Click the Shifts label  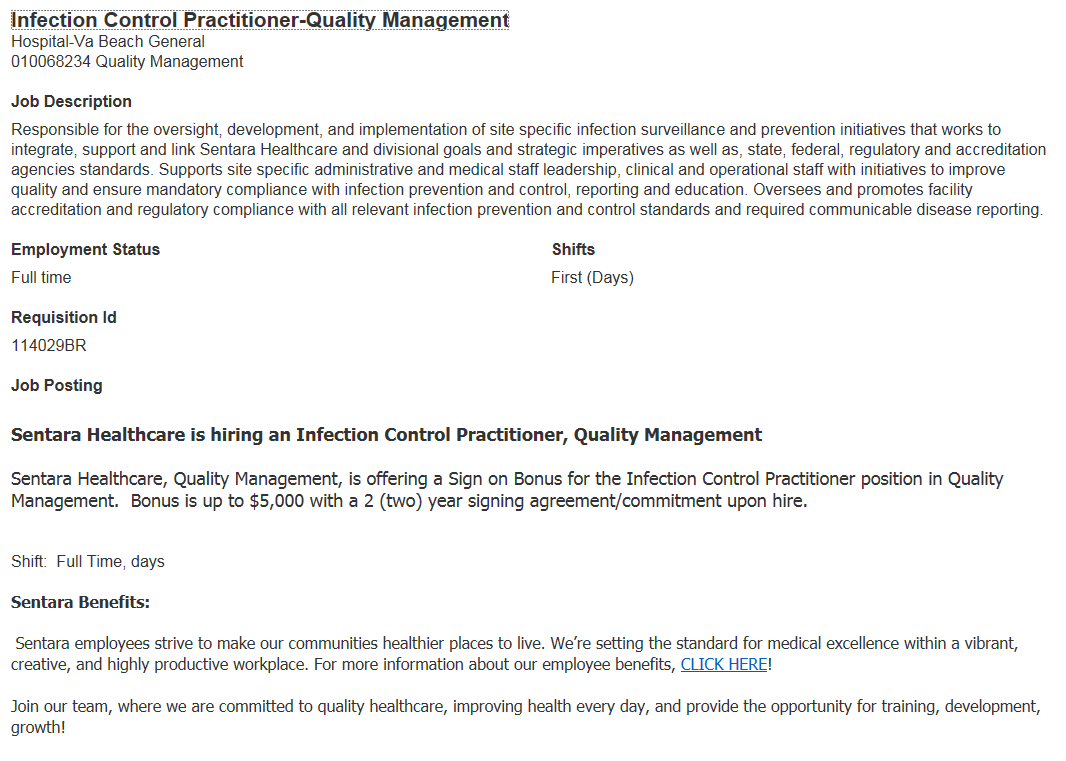[573, 250]
